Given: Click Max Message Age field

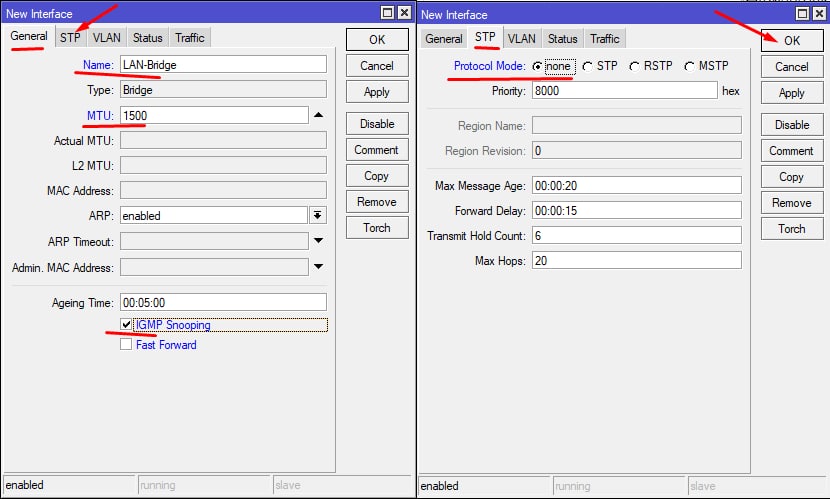Looking at the screenshot, I should 637,185.
